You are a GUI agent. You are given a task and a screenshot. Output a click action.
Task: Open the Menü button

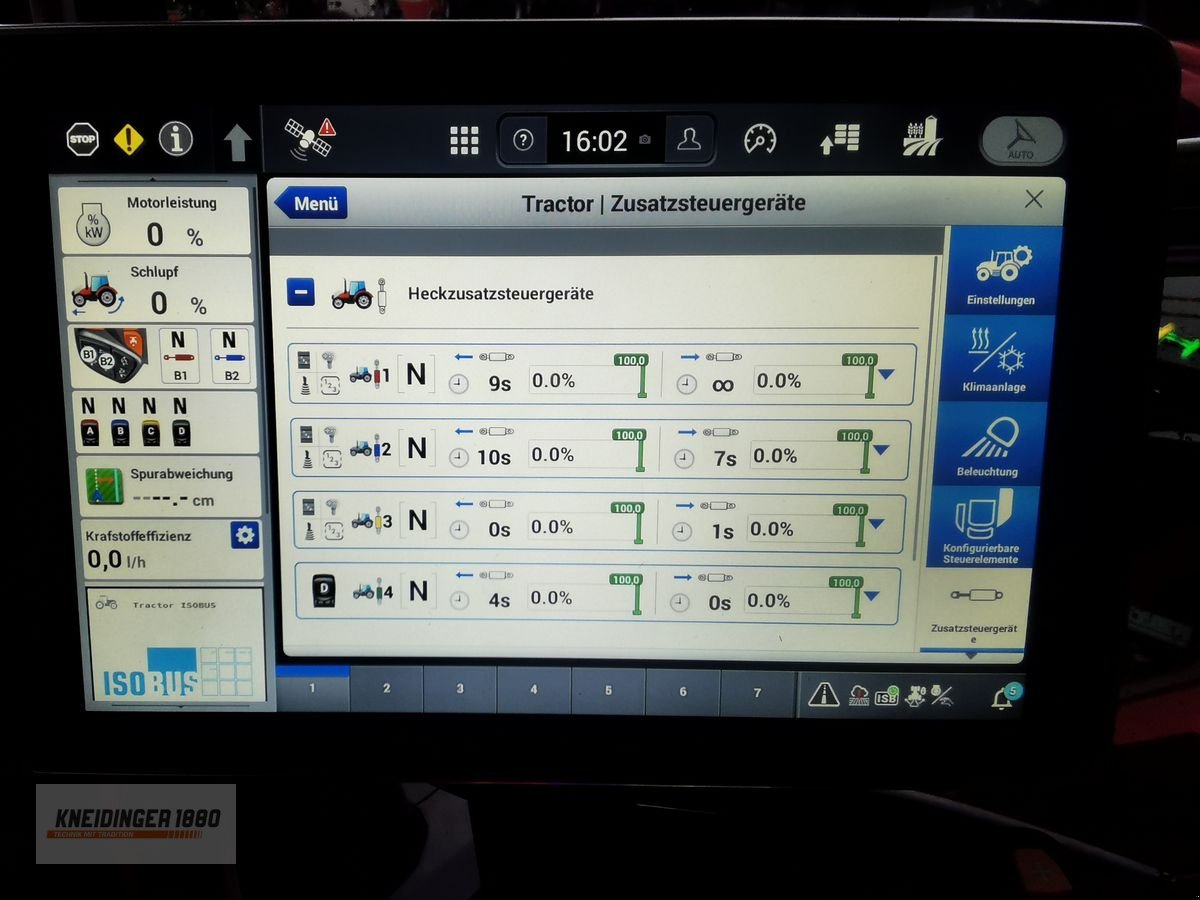(311, 203)
